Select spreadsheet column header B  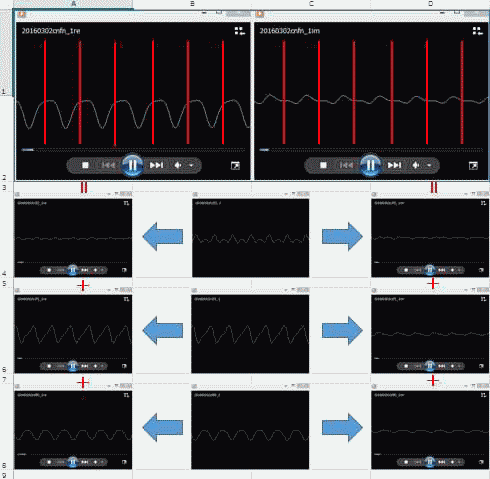point(192,4)
